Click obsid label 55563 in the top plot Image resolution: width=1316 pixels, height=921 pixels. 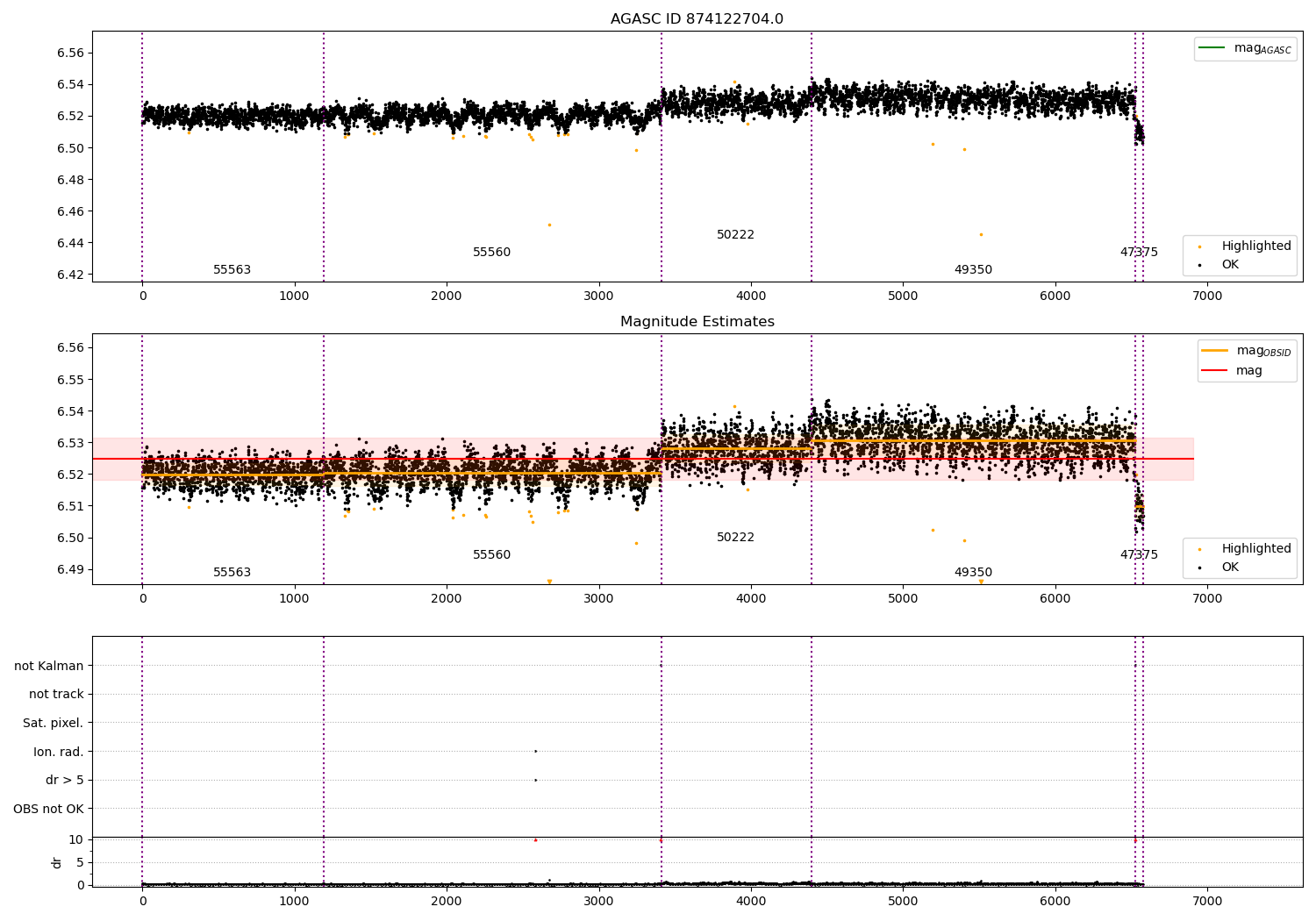(x=232, y=269)
